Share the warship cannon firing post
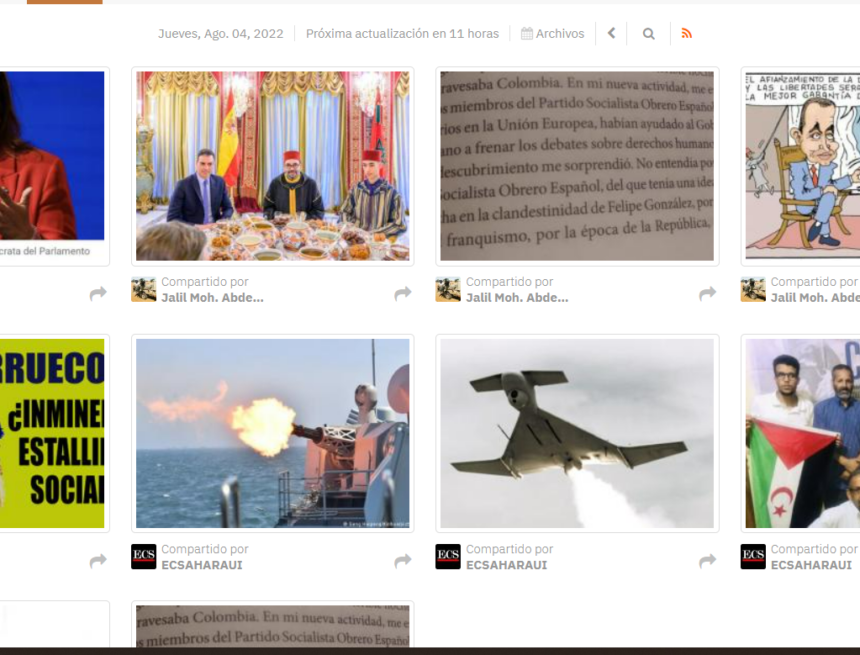Viewport: 860px width, 655px height. [402, 560]
